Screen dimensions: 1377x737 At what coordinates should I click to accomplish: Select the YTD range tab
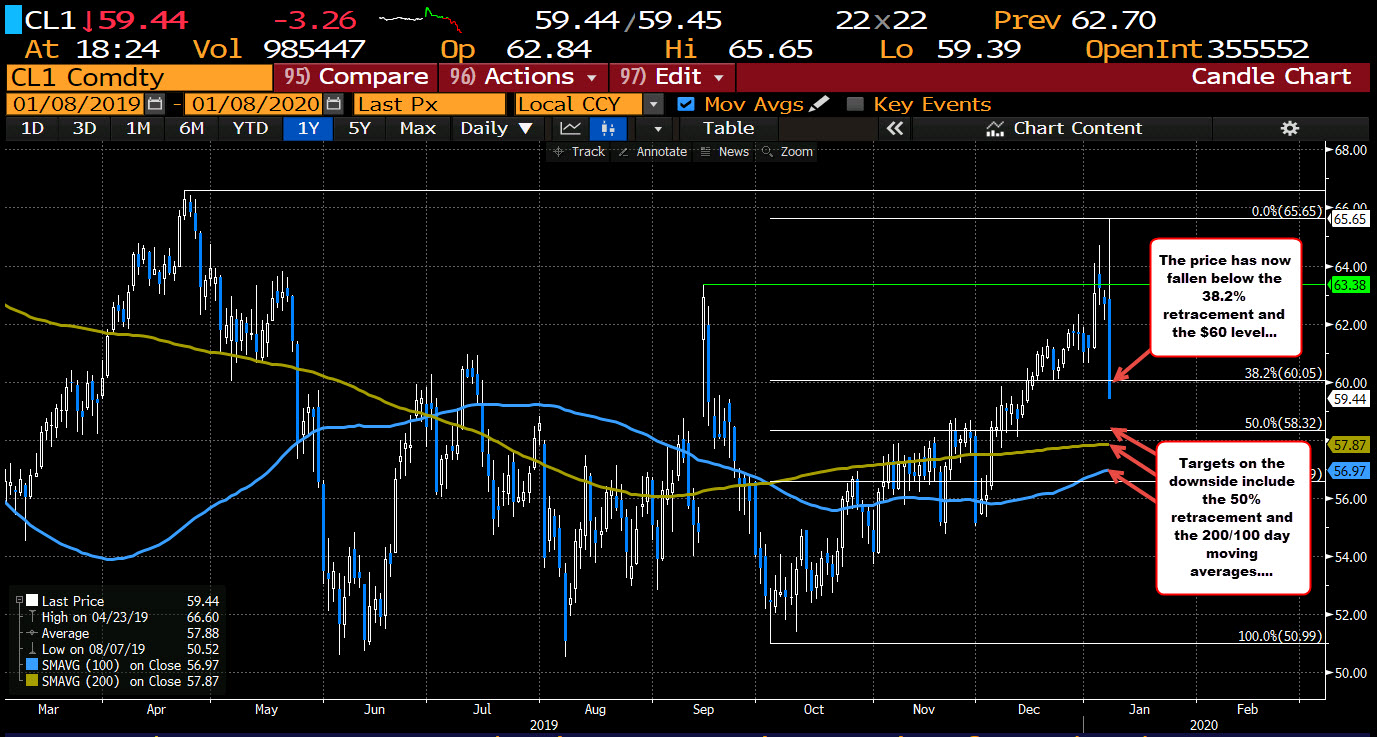point(250,128)
